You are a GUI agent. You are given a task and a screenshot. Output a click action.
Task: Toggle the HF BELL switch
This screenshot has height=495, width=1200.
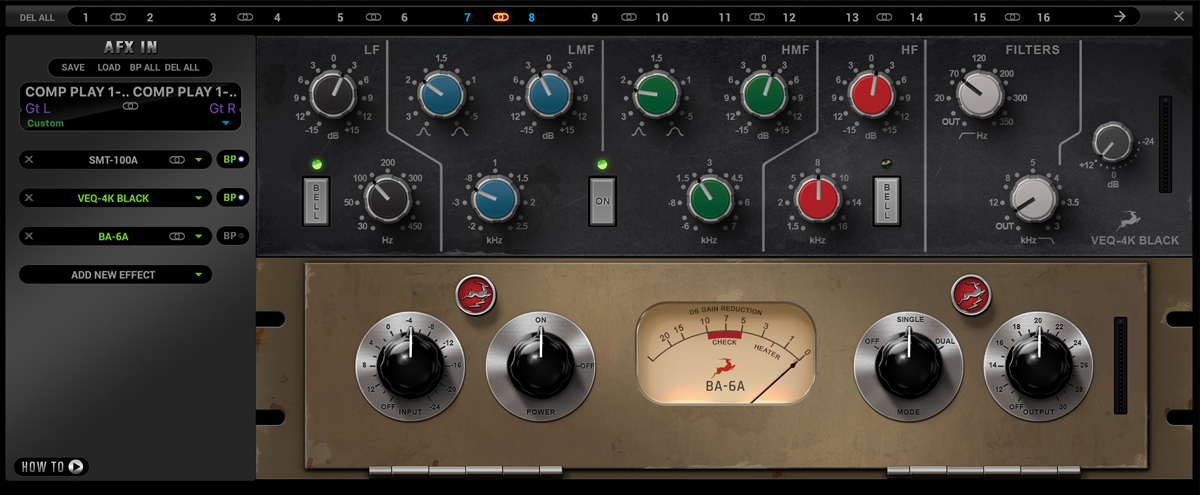pyautogui.click(x=886, y=200)
